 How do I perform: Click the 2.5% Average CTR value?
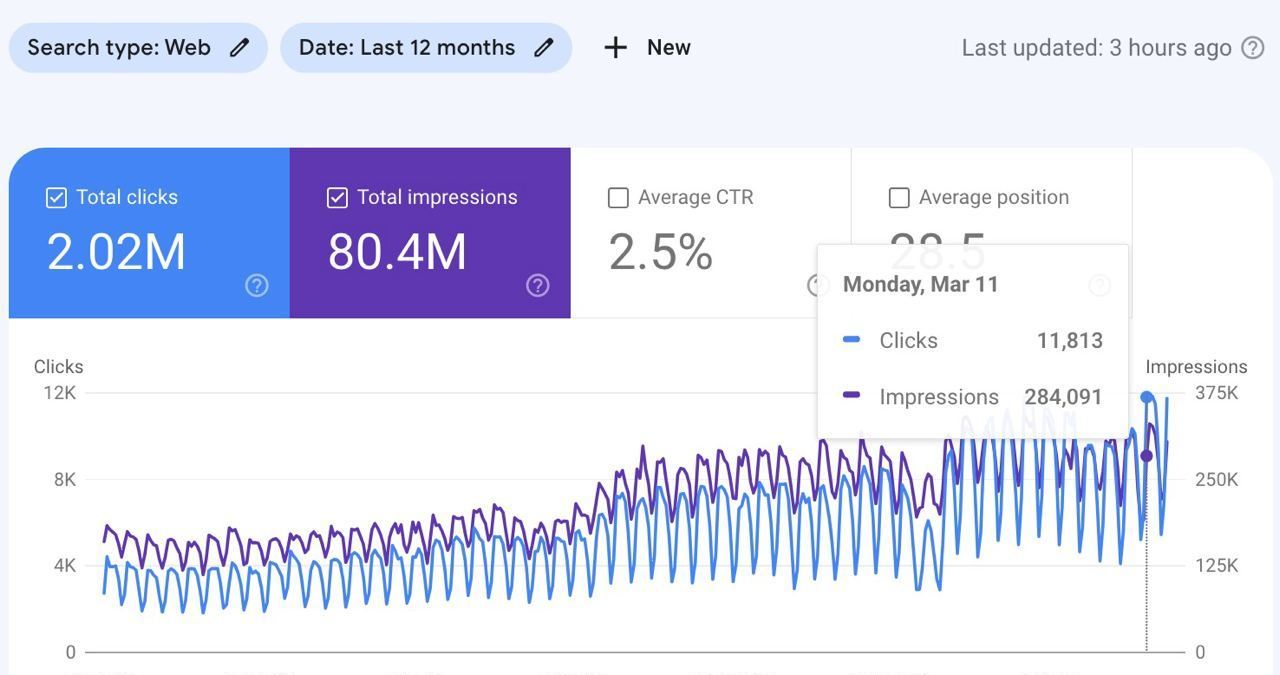coord(660,252)
